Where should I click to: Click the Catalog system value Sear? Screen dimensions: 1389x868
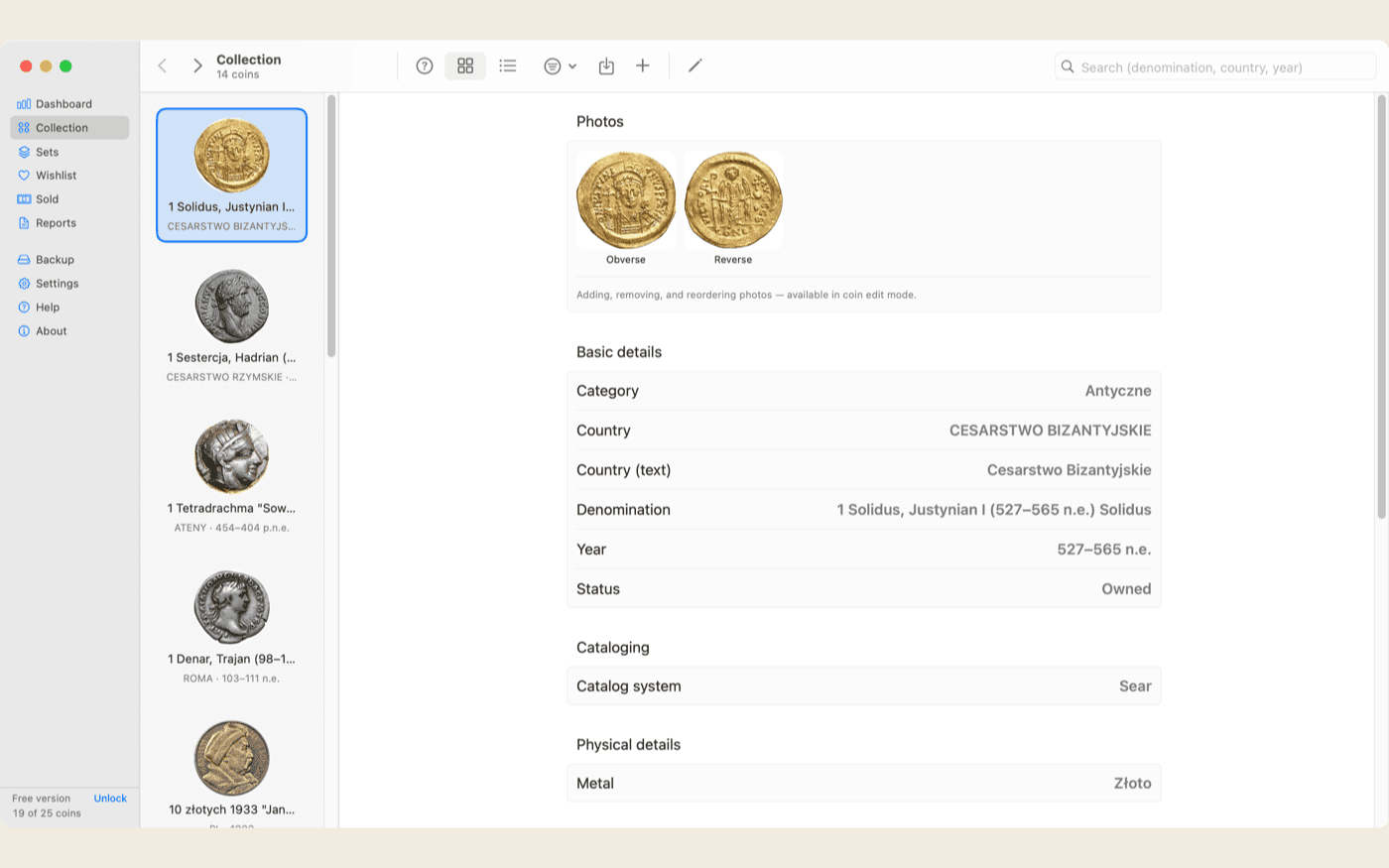tap(1135, 686)
